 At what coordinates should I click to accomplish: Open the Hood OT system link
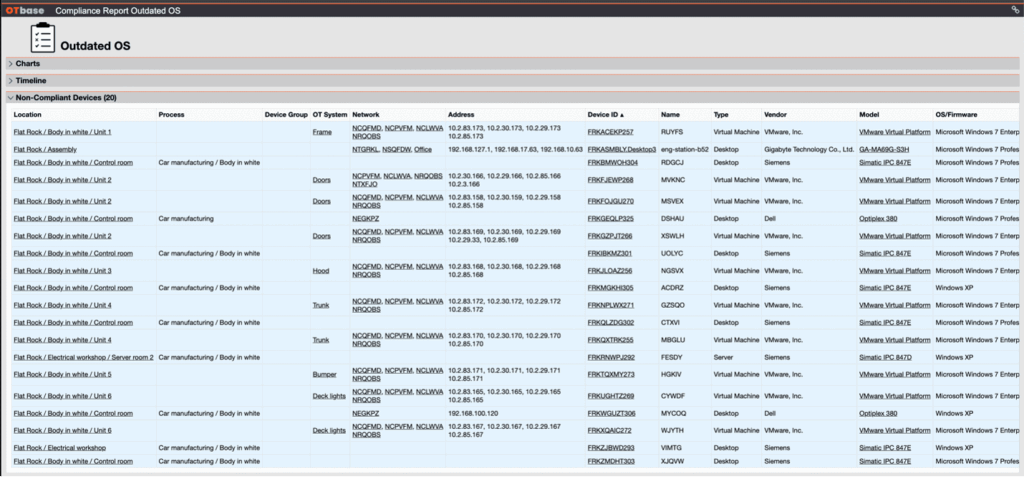(321, 271)
